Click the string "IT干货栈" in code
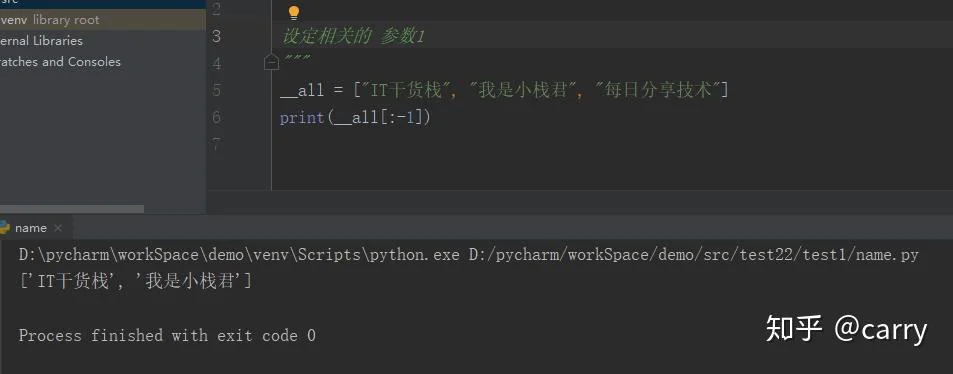953x374 pixels. click(407, 91)
